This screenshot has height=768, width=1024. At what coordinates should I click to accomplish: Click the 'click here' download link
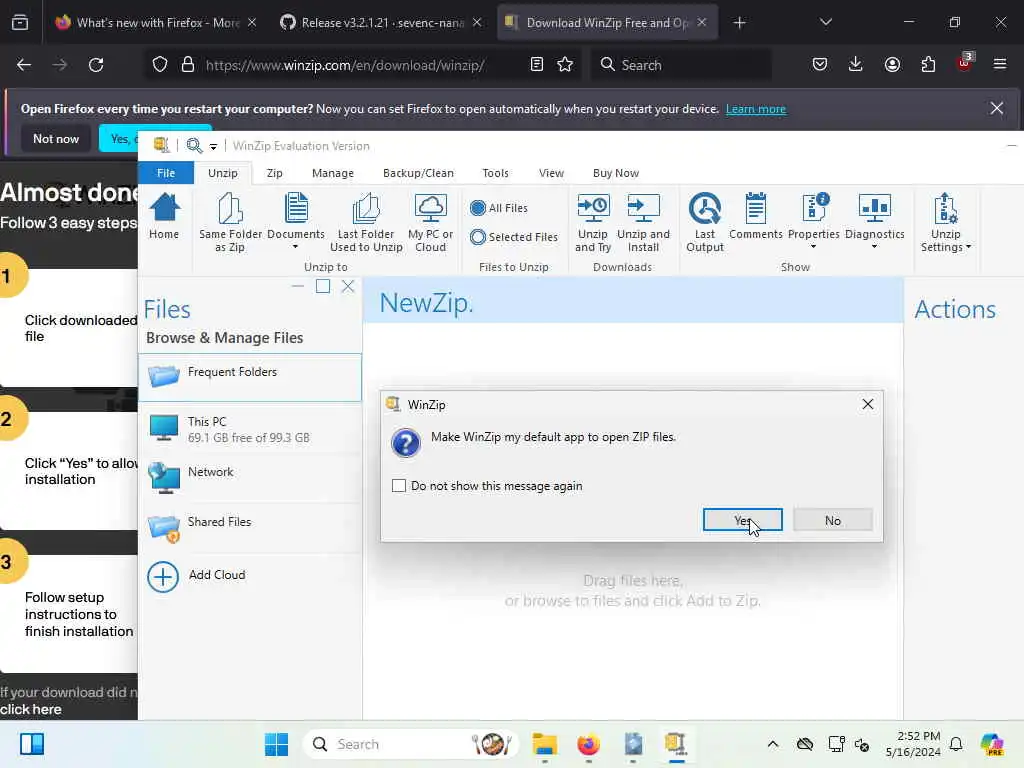point(31,709)
